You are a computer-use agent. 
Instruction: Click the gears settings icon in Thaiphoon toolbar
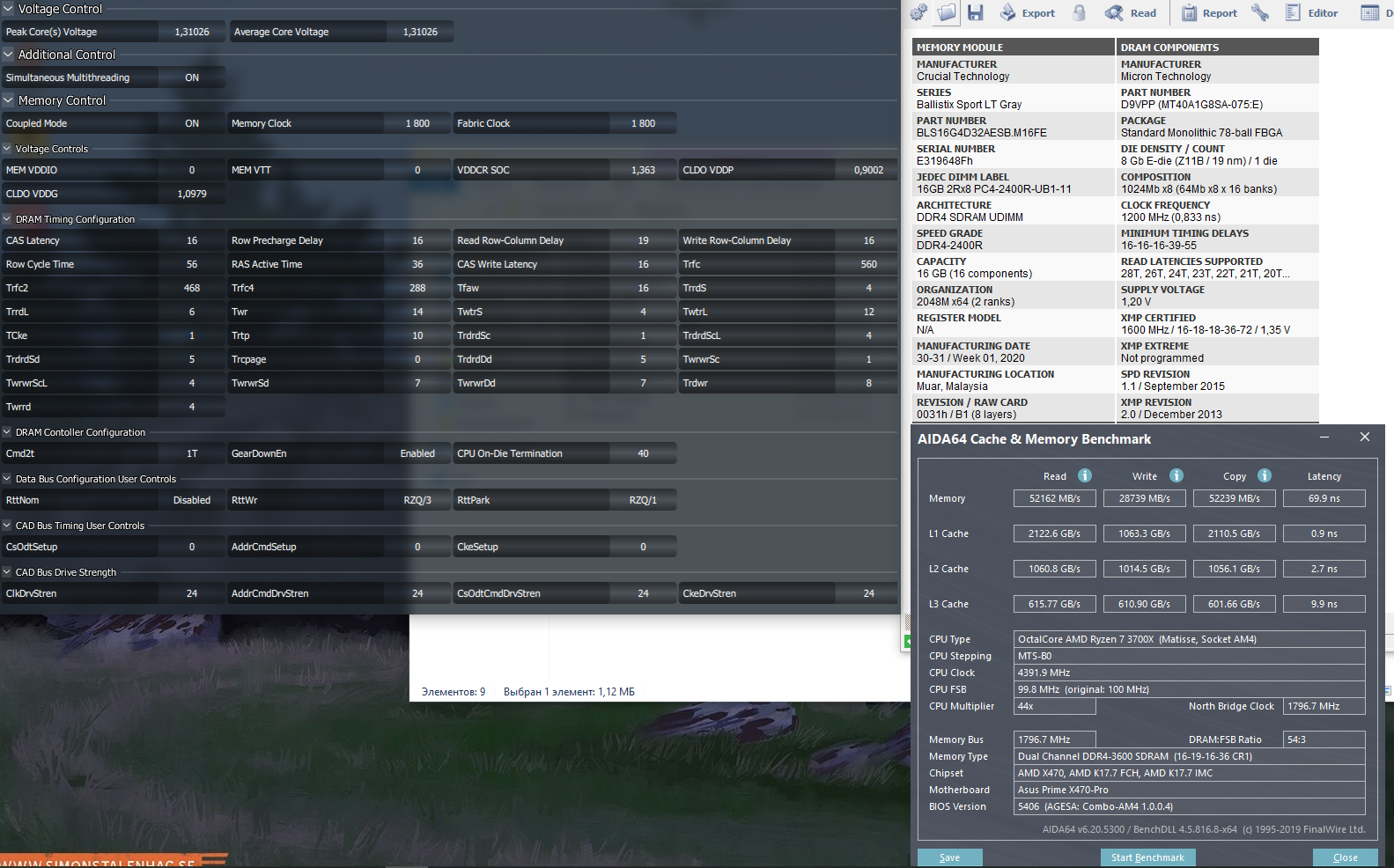[918, 12]
